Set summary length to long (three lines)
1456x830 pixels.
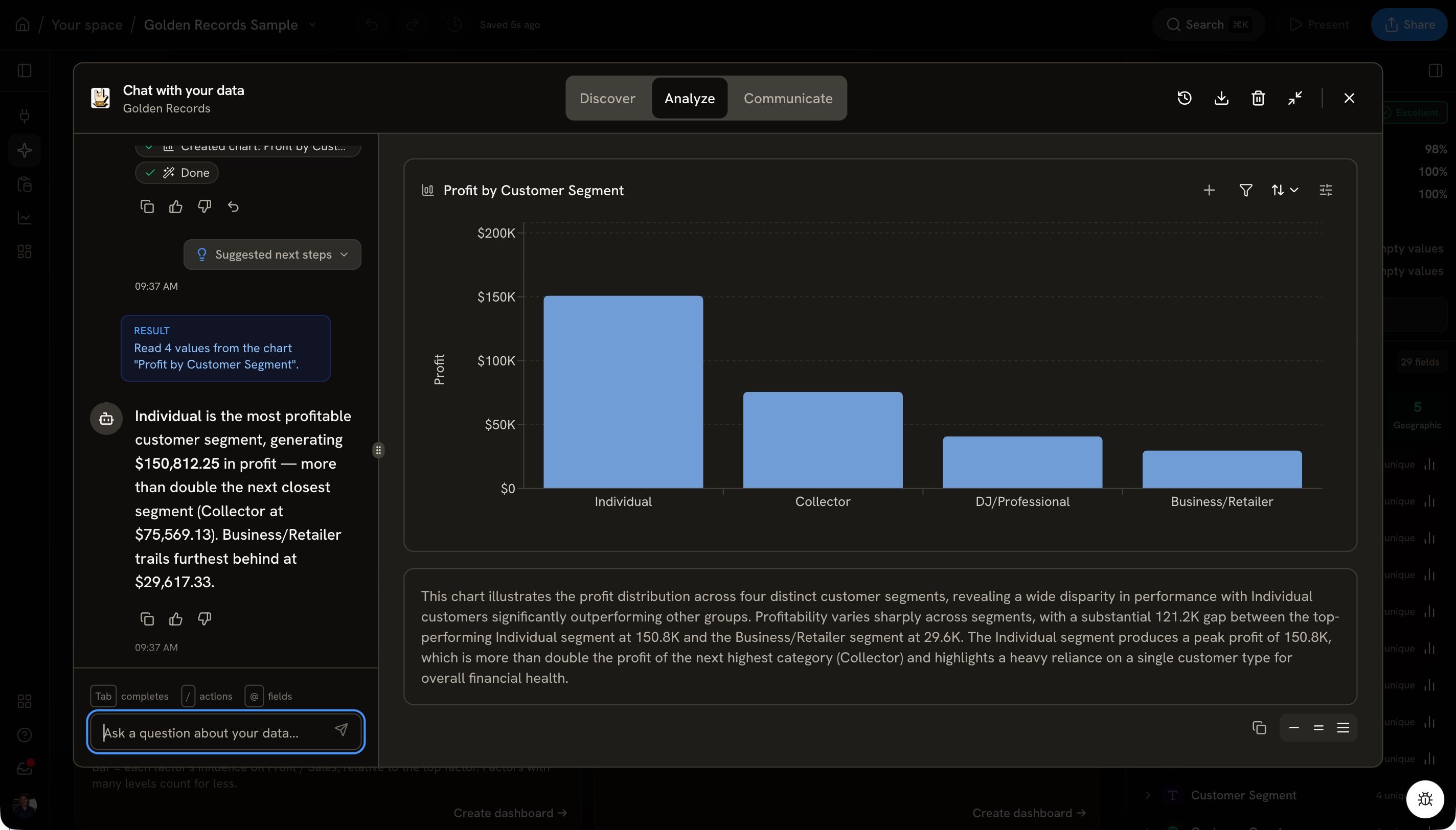point(1343,727)
